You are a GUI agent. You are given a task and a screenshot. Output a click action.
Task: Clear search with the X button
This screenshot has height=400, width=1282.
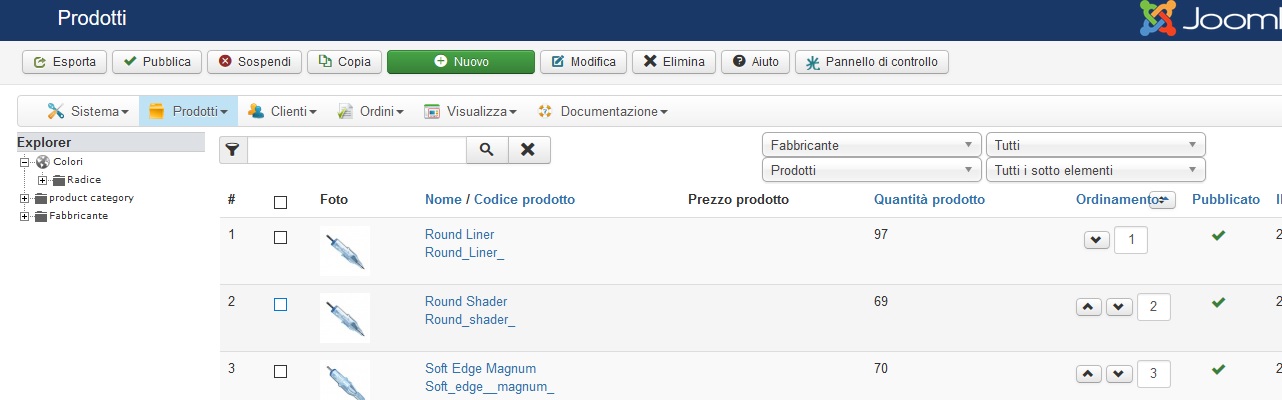tap(529, 150)
